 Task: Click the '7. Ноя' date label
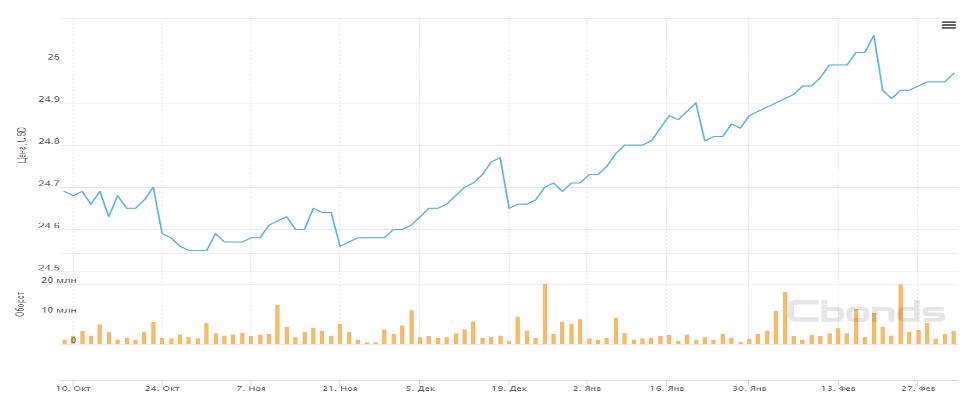pos(251,385)
